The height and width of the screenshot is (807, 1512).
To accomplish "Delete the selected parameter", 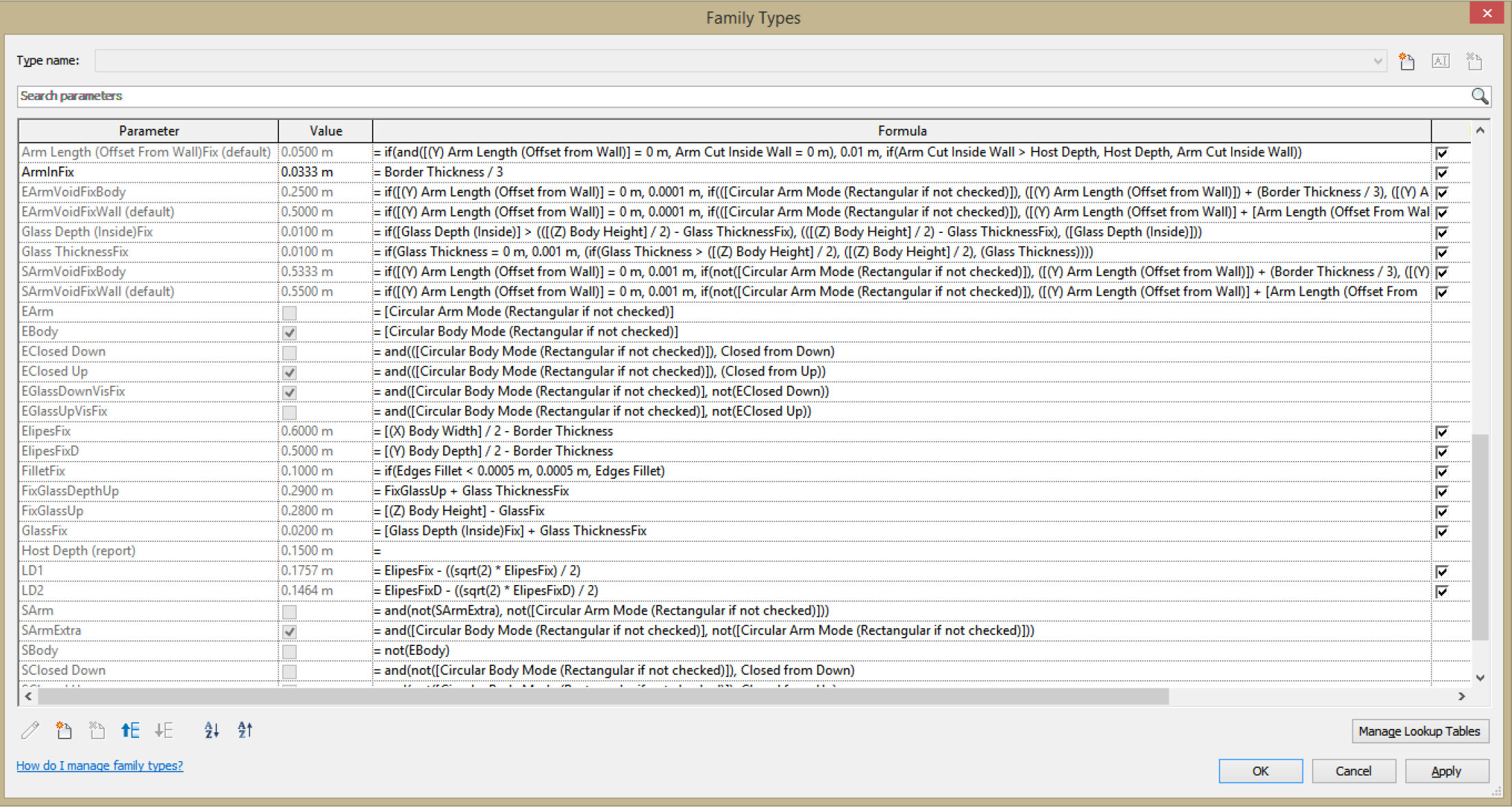I will click(x=97, y=730).
